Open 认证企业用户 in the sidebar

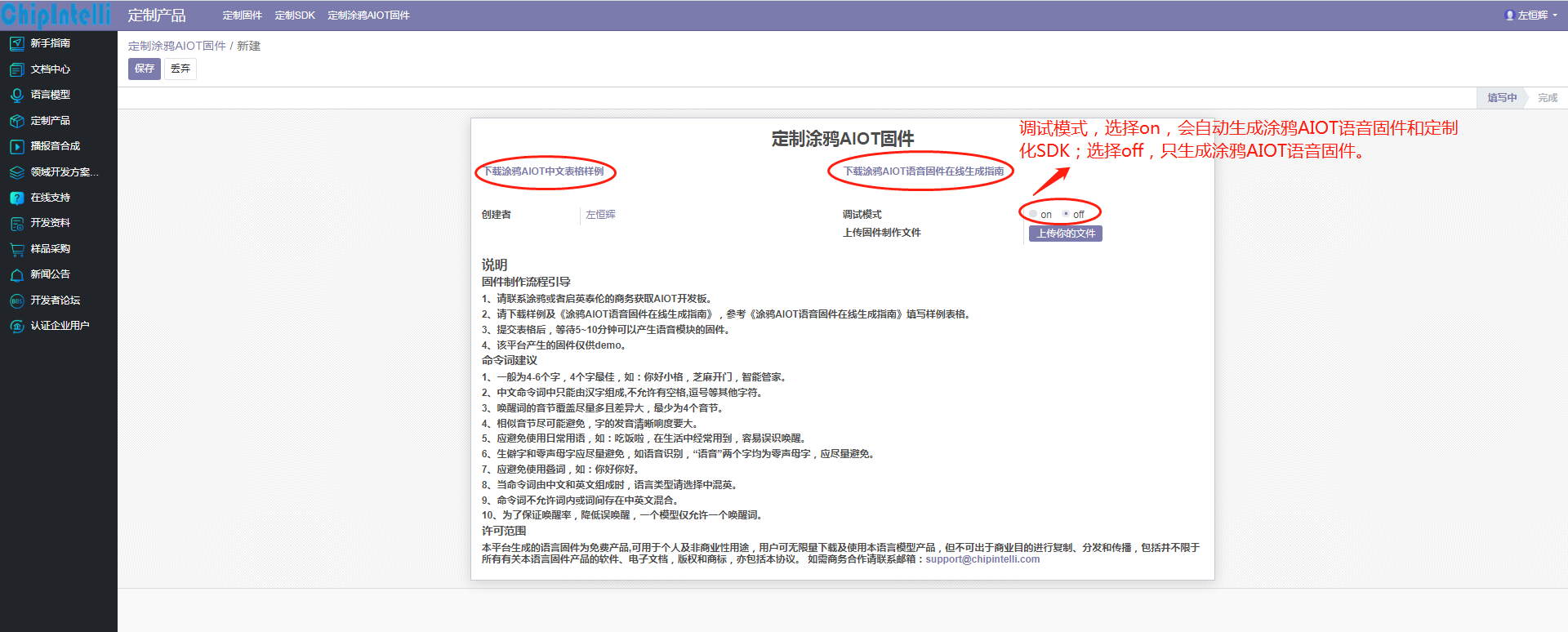(60, 326)
